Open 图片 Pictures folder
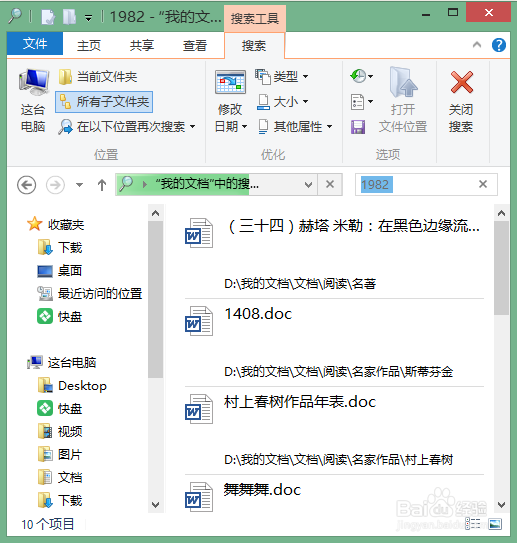The height and width of the screenshot is (543, 517). 60,454
